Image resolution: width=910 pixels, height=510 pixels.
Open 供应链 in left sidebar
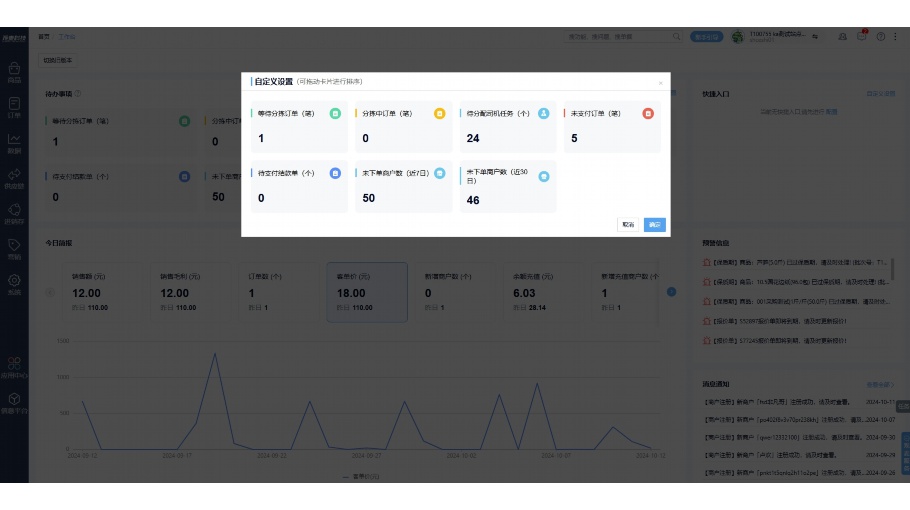coord(15,179)
